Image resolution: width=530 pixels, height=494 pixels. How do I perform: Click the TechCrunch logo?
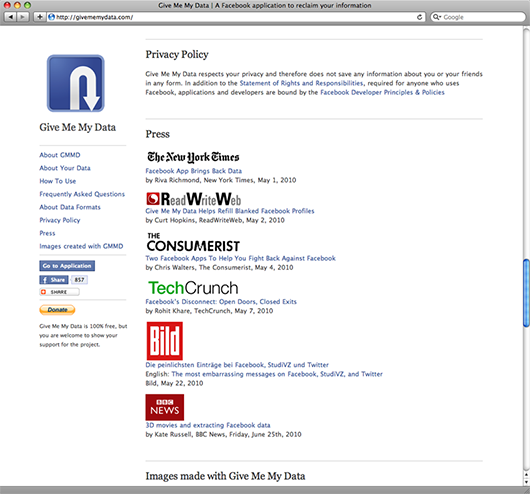[193, 288]
